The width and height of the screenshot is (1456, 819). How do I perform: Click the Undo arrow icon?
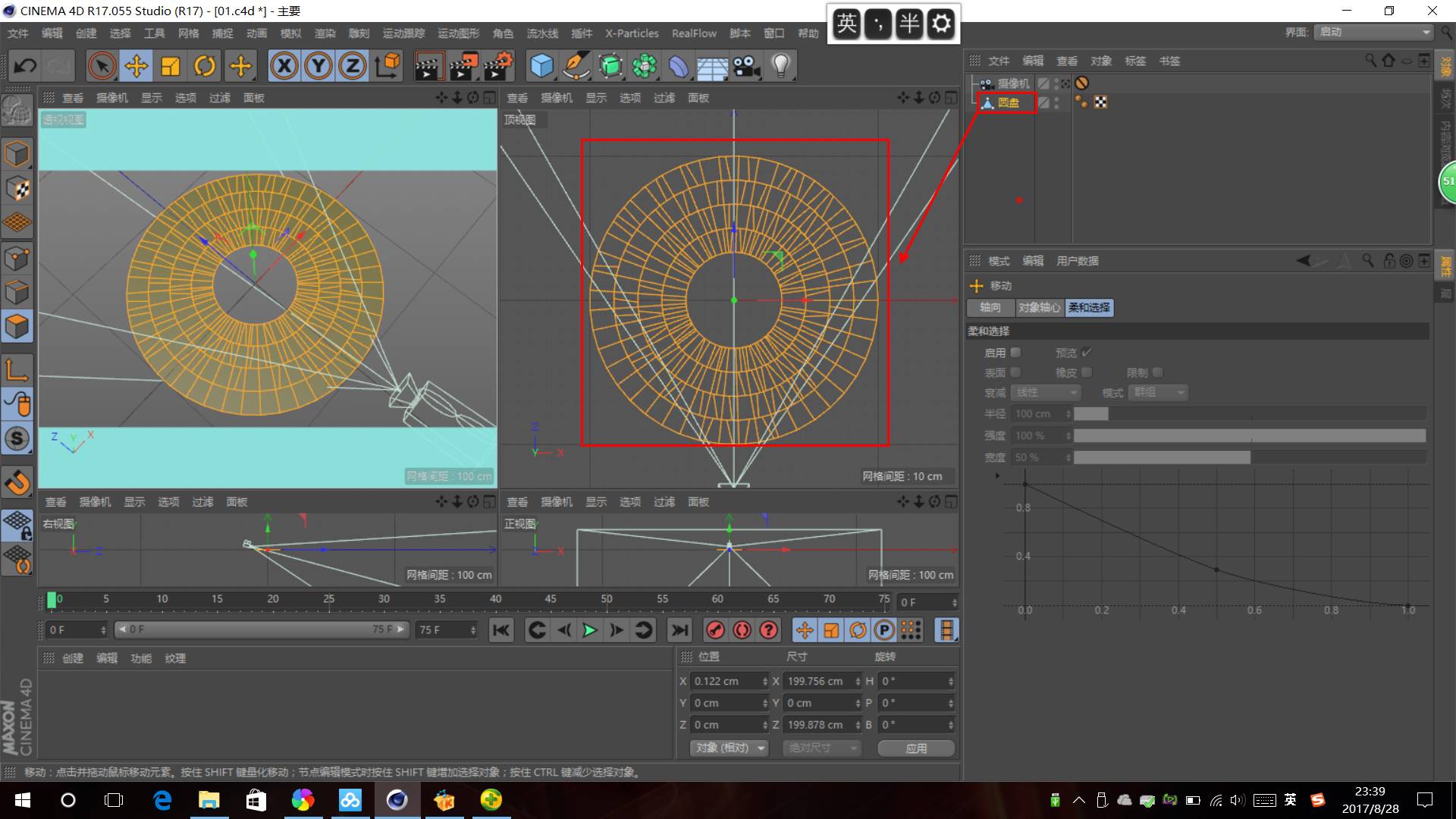(x=25, y=66)
